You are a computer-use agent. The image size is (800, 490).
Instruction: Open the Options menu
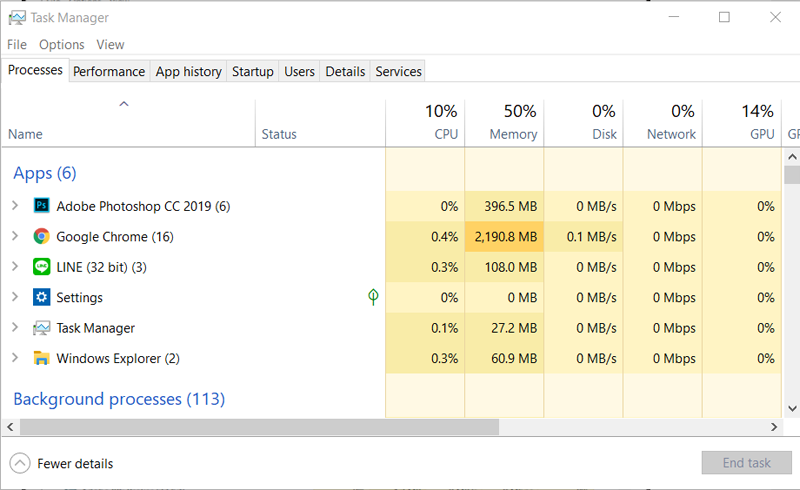(62, 44)
